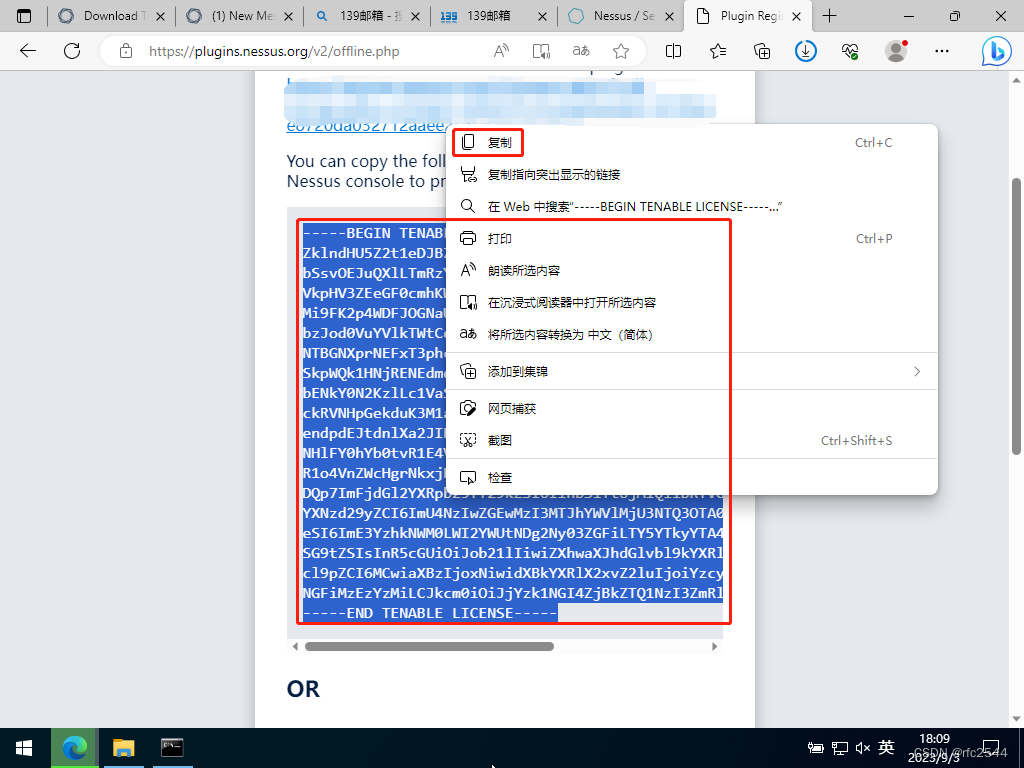Select 复制指向突出显示的链接 menu entry
Image resolution: width=1024 pixels, height=768 pixels.
pos(692,174)
